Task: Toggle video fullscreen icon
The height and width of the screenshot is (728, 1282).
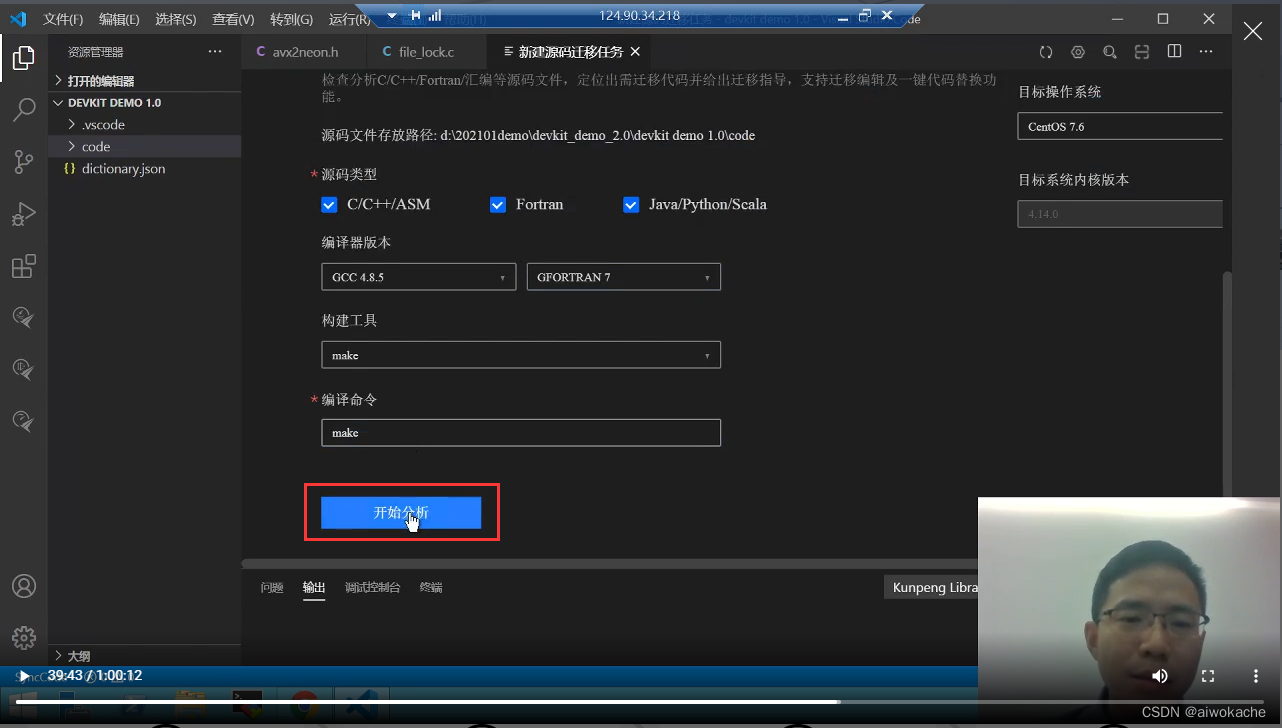Action: (x=1207, y=676)
